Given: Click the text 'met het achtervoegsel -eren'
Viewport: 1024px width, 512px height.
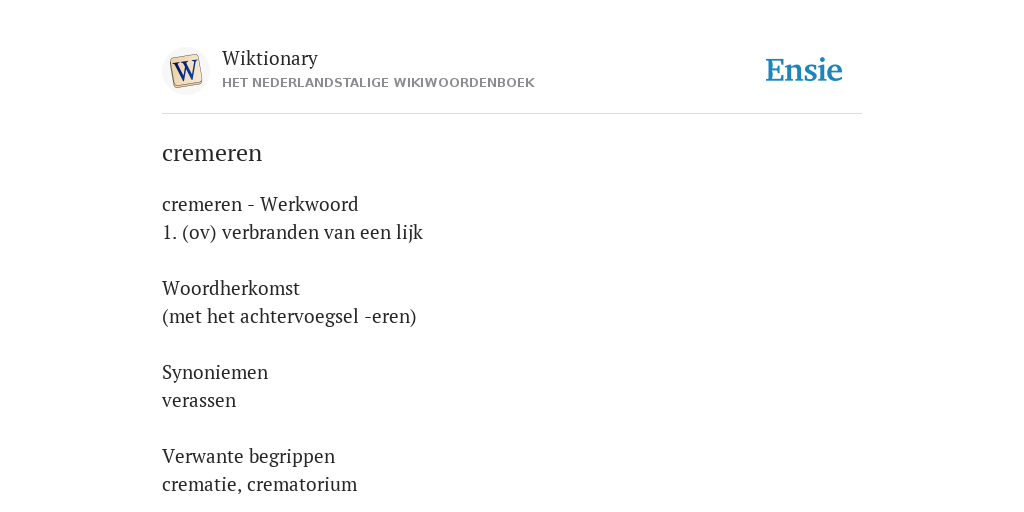Looking at the screenshot, I should coord(289,317).
